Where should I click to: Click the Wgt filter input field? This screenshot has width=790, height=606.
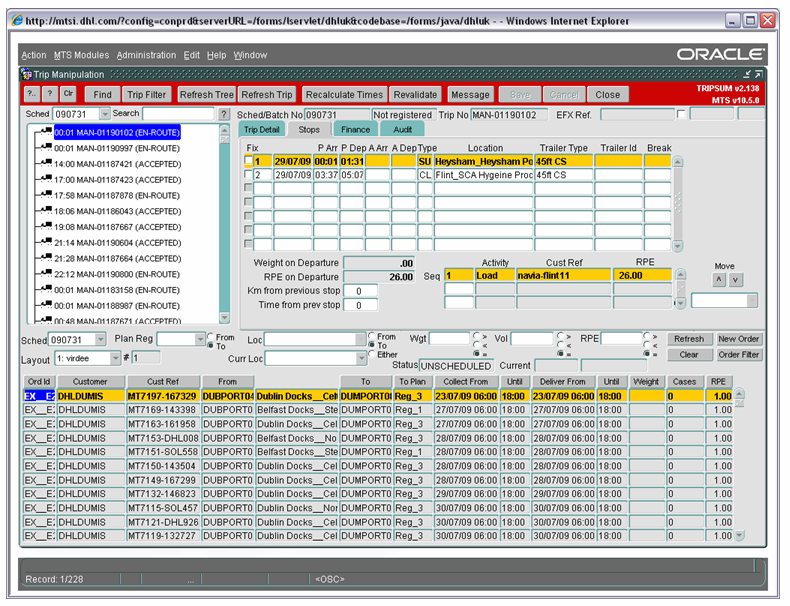pyautogui.click(x=449, y=339)
